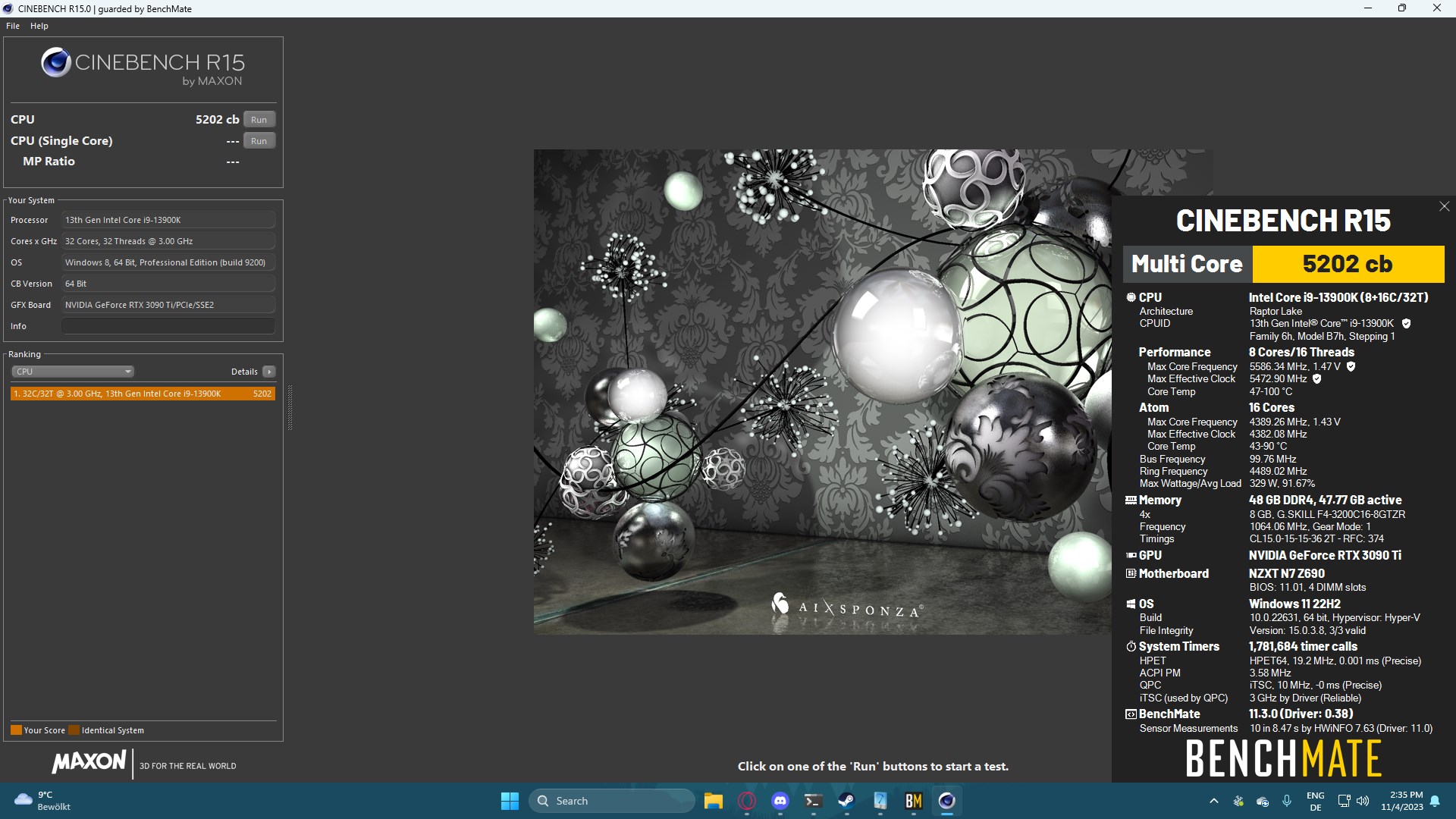Click the OS Windows section icon
The image size is (1456, 819).
[1131, 604]
